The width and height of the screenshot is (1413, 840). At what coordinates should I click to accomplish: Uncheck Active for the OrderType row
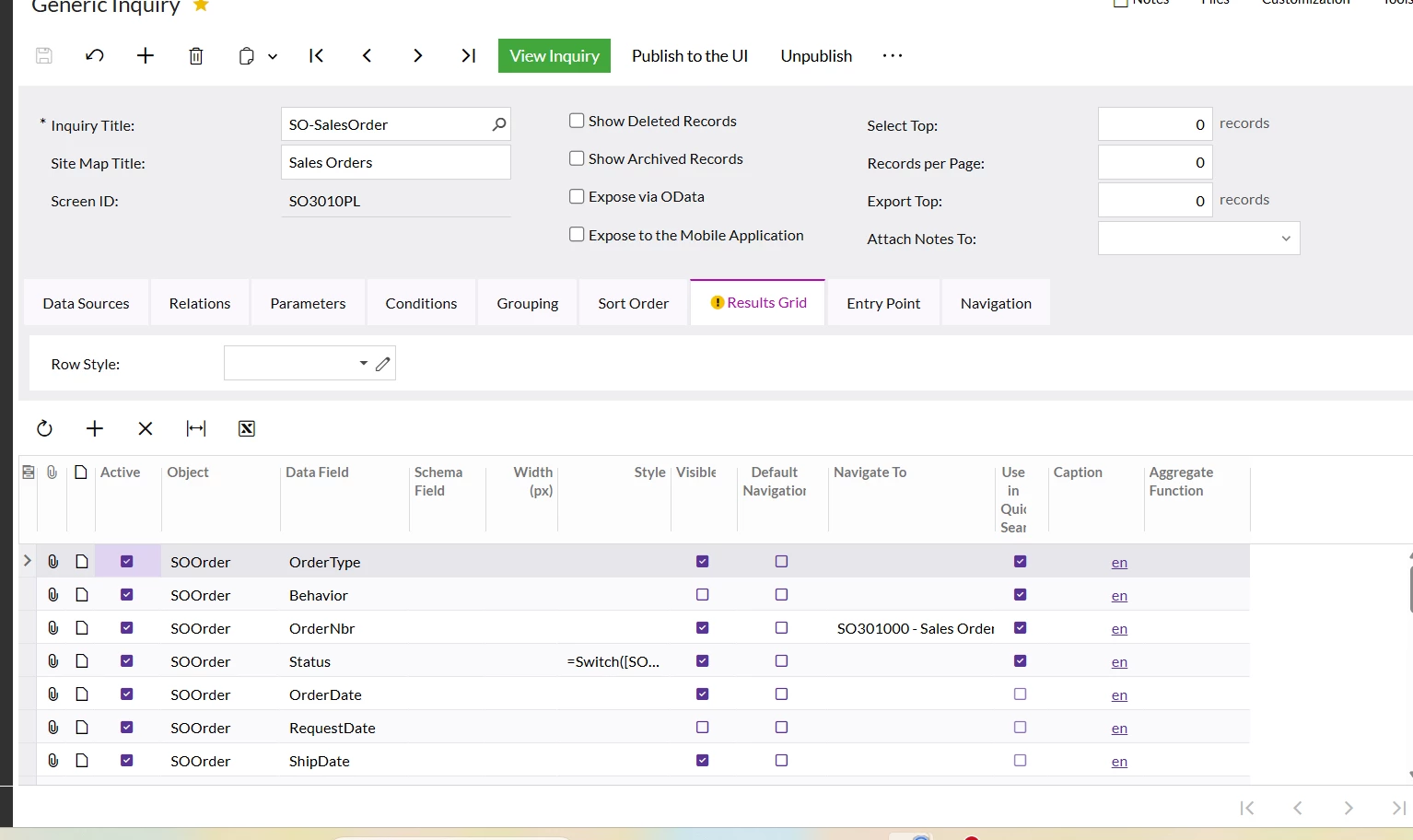(x=127, y=562)
